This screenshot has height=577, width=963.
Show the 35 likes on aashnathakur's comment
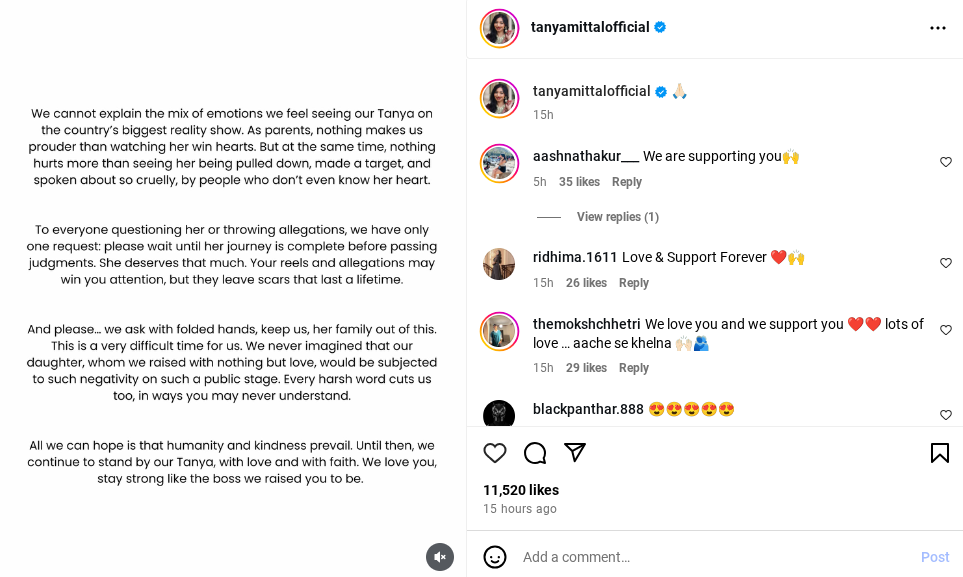tap(579, 182)
